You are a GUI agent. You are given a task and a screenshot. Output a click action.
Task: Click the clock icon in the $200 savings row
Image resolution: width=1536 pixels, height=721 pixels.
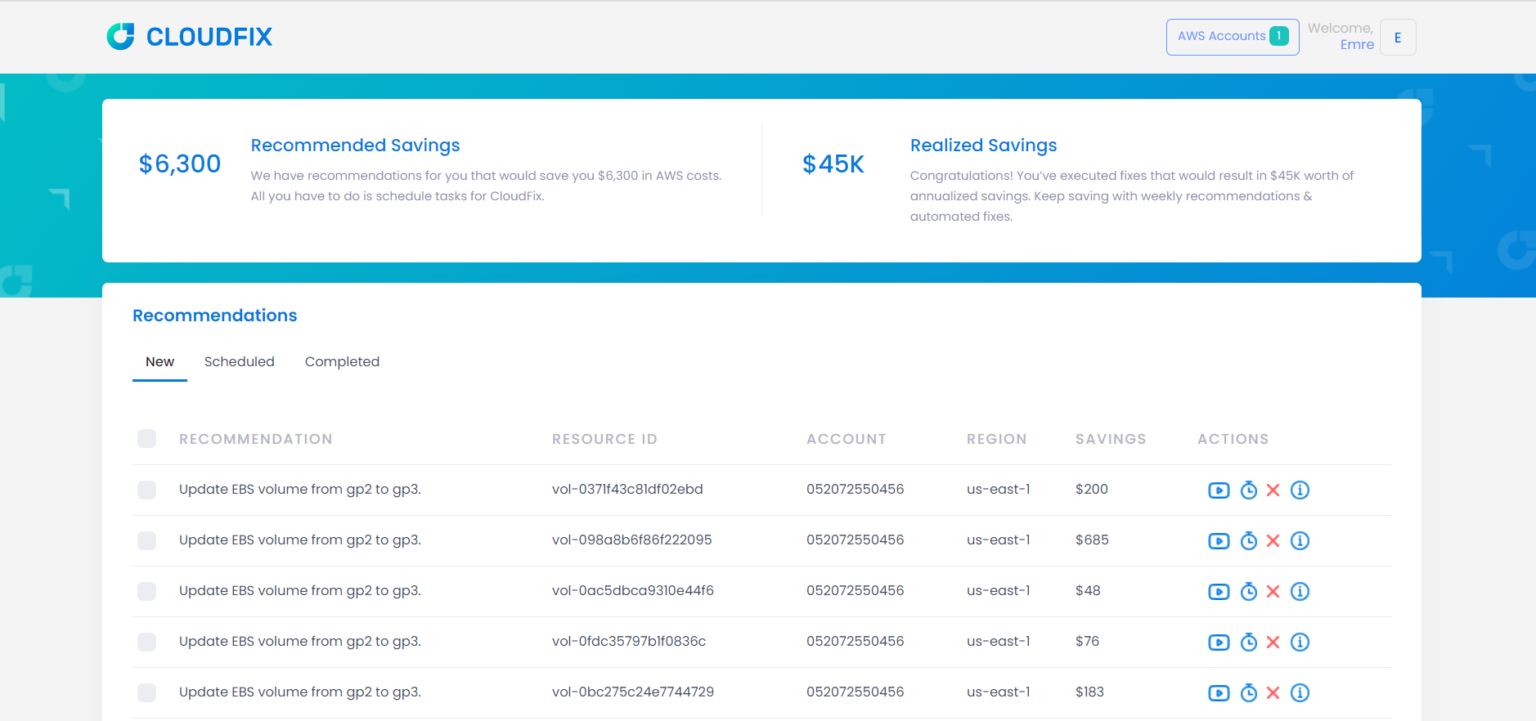point(1248,490)
